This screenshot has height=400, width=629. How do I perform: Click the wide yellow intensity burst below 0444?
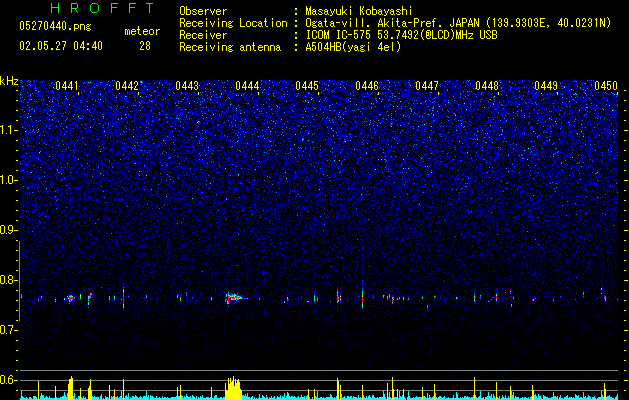(233, 388)
